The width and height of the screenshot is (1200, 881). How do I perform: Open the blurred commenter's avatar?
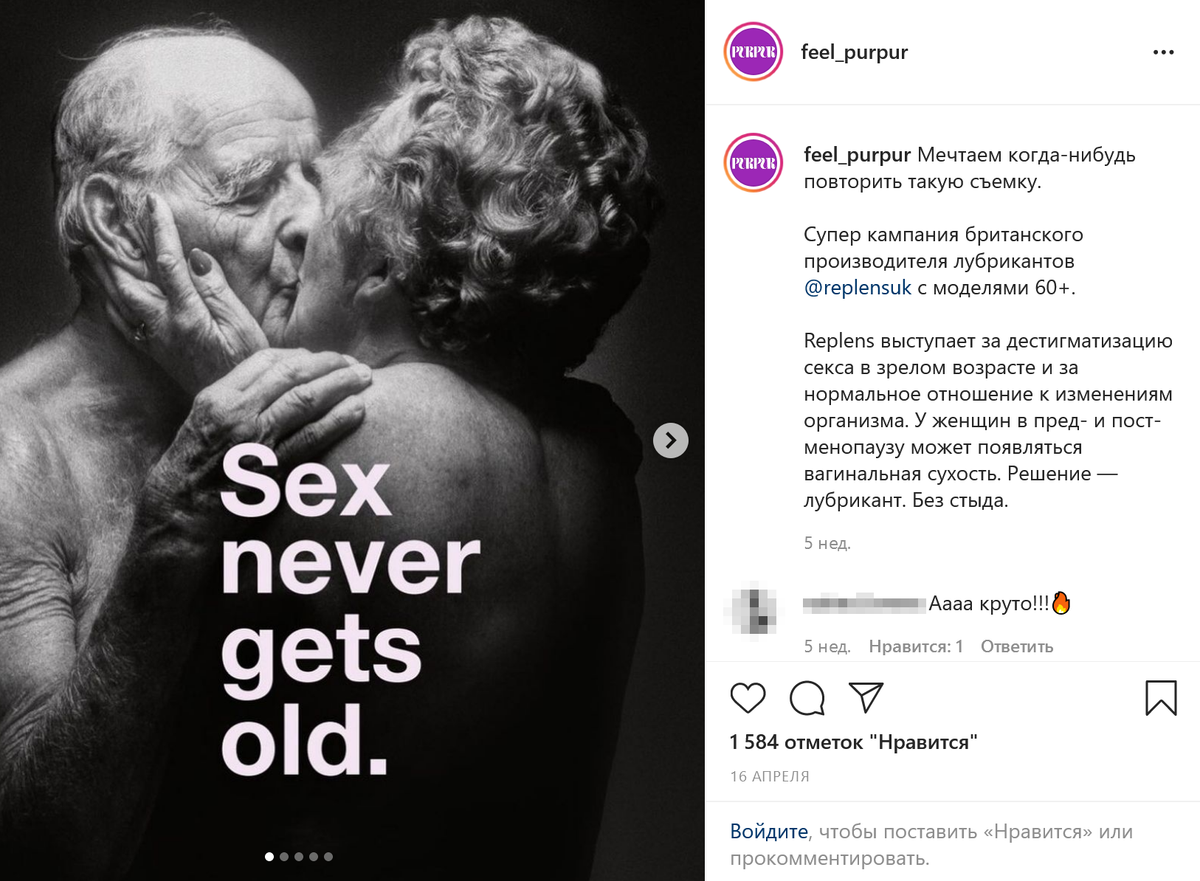753,610
